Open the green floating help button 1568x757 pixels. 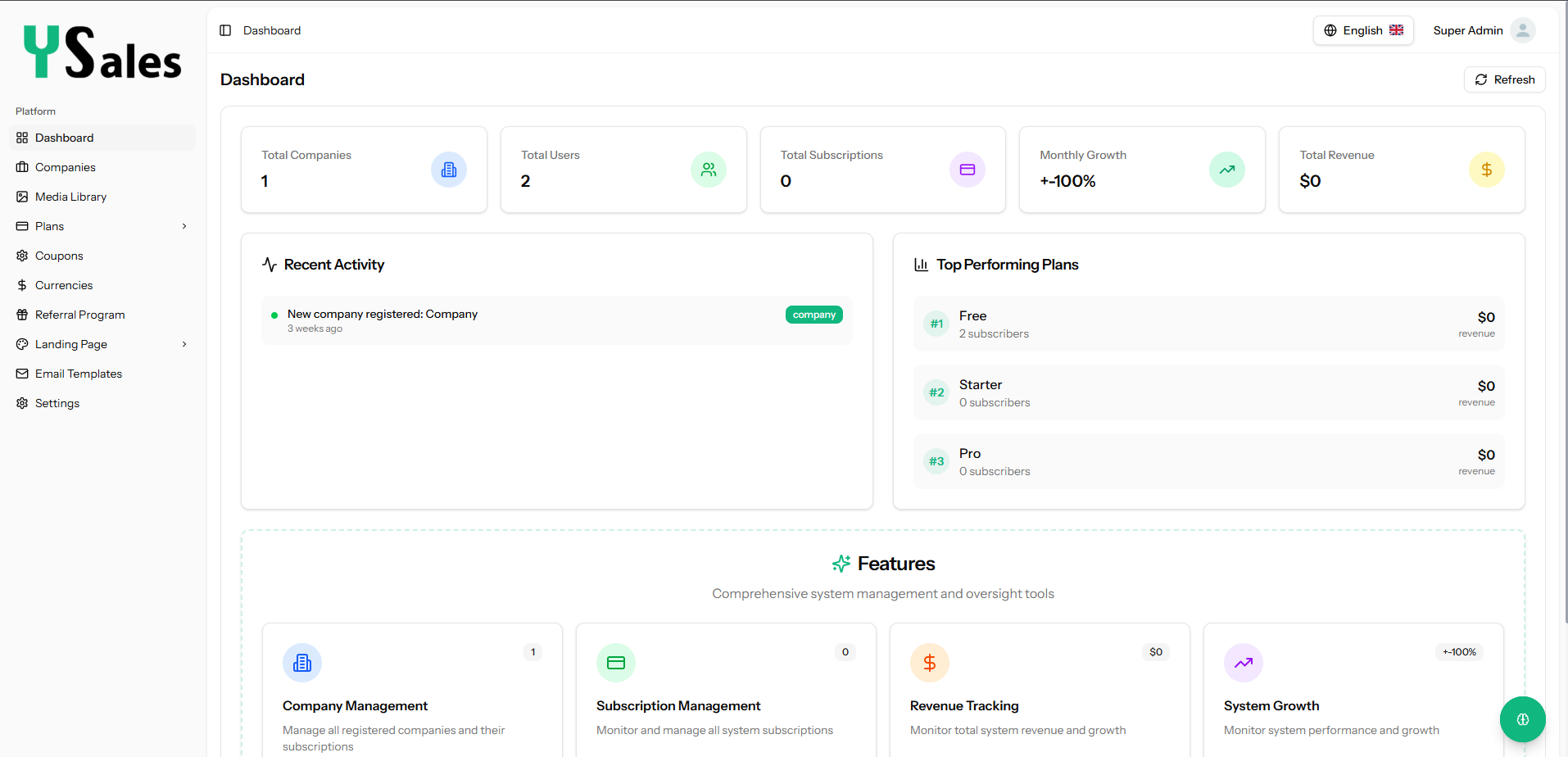point(1522,719)
